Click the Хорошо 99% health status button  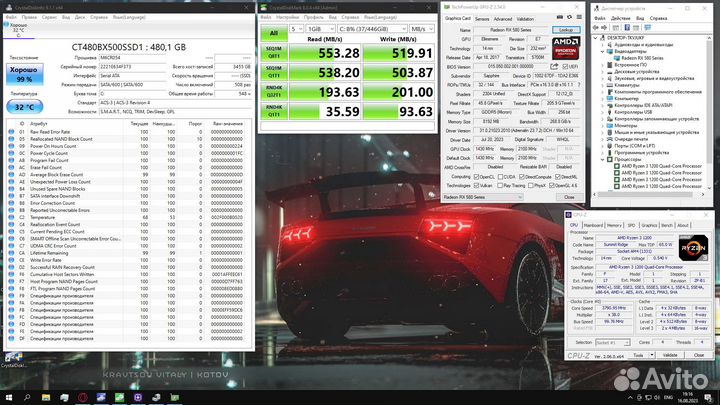25,74
